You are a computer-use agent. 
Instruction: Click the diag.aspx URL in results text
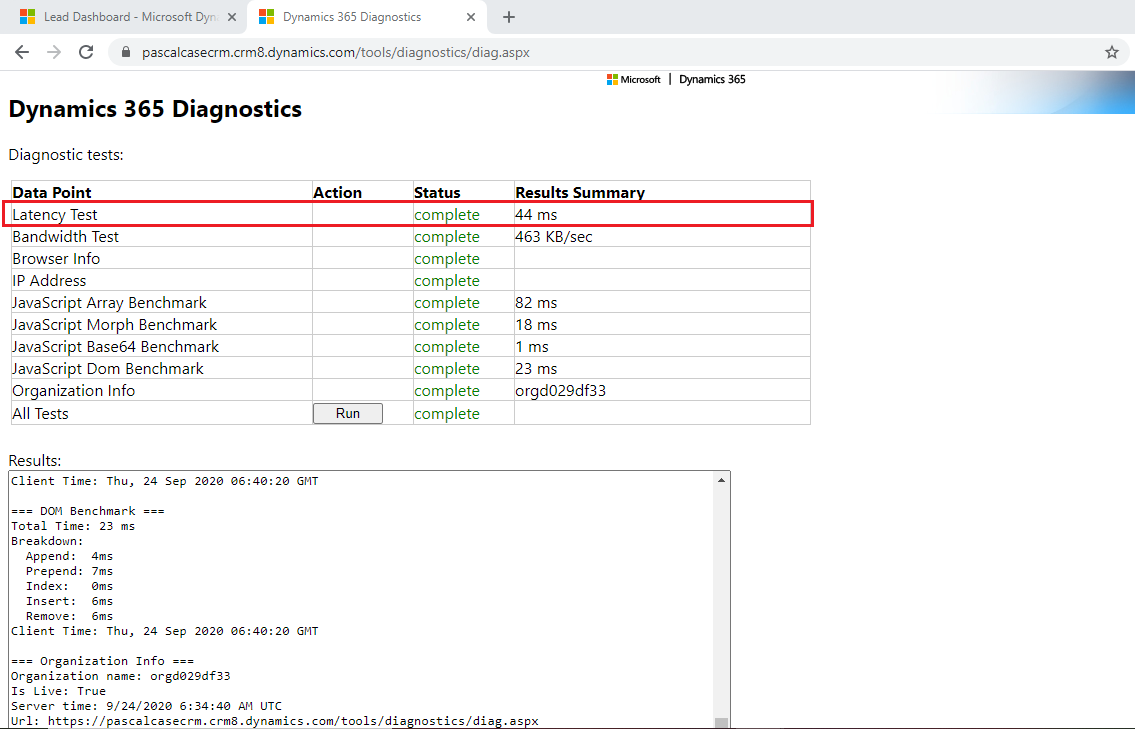click(292, 720)
